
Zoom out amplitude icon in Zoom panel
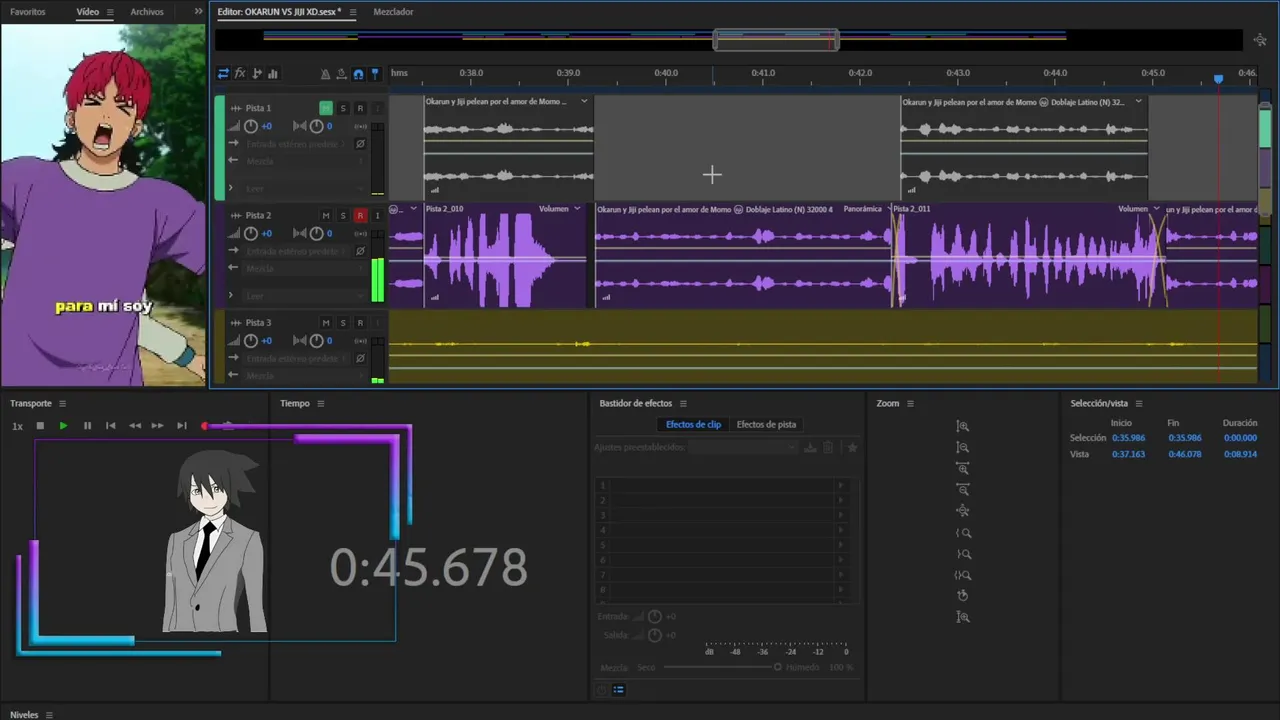click(x=963, y=447)
